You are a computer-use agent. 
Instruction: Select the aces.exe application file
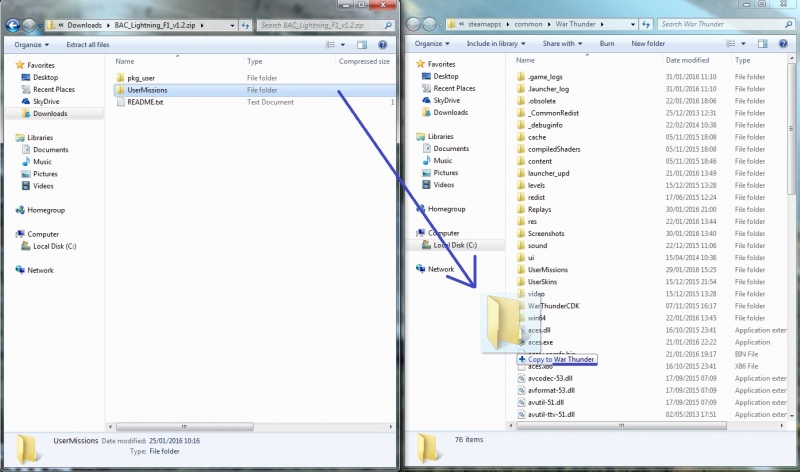tap(540, 342)
